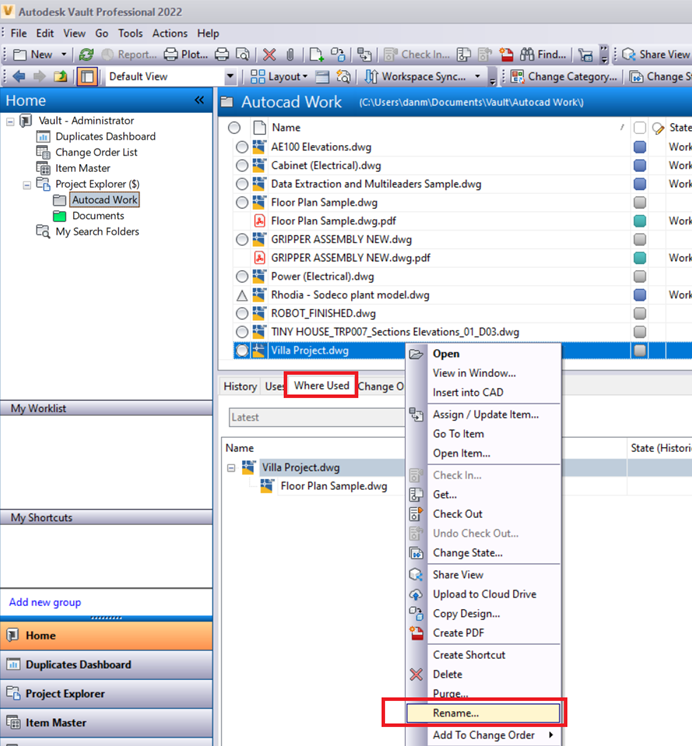Collapse the Project Explorer ($) node
This screenshot has width=692, height=746.
[27, 185]
